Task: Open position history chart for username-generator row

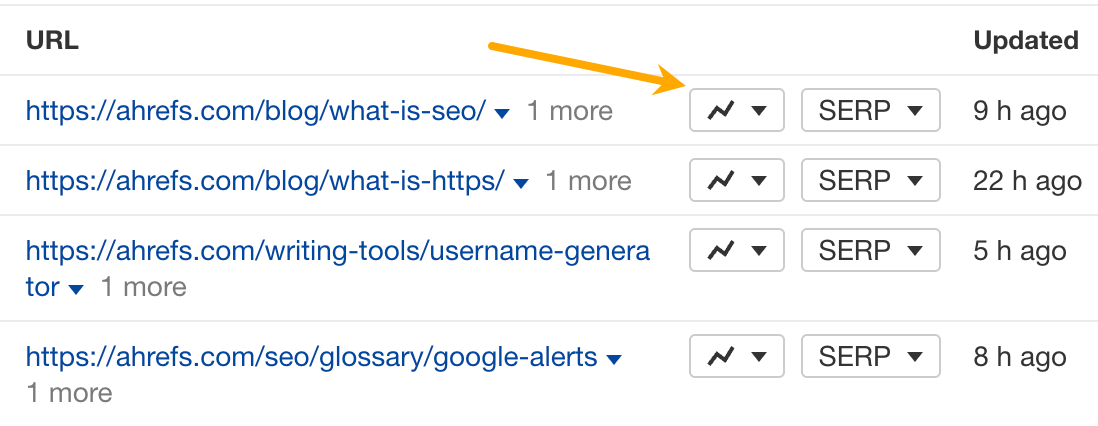Action: tap(736, 251)
